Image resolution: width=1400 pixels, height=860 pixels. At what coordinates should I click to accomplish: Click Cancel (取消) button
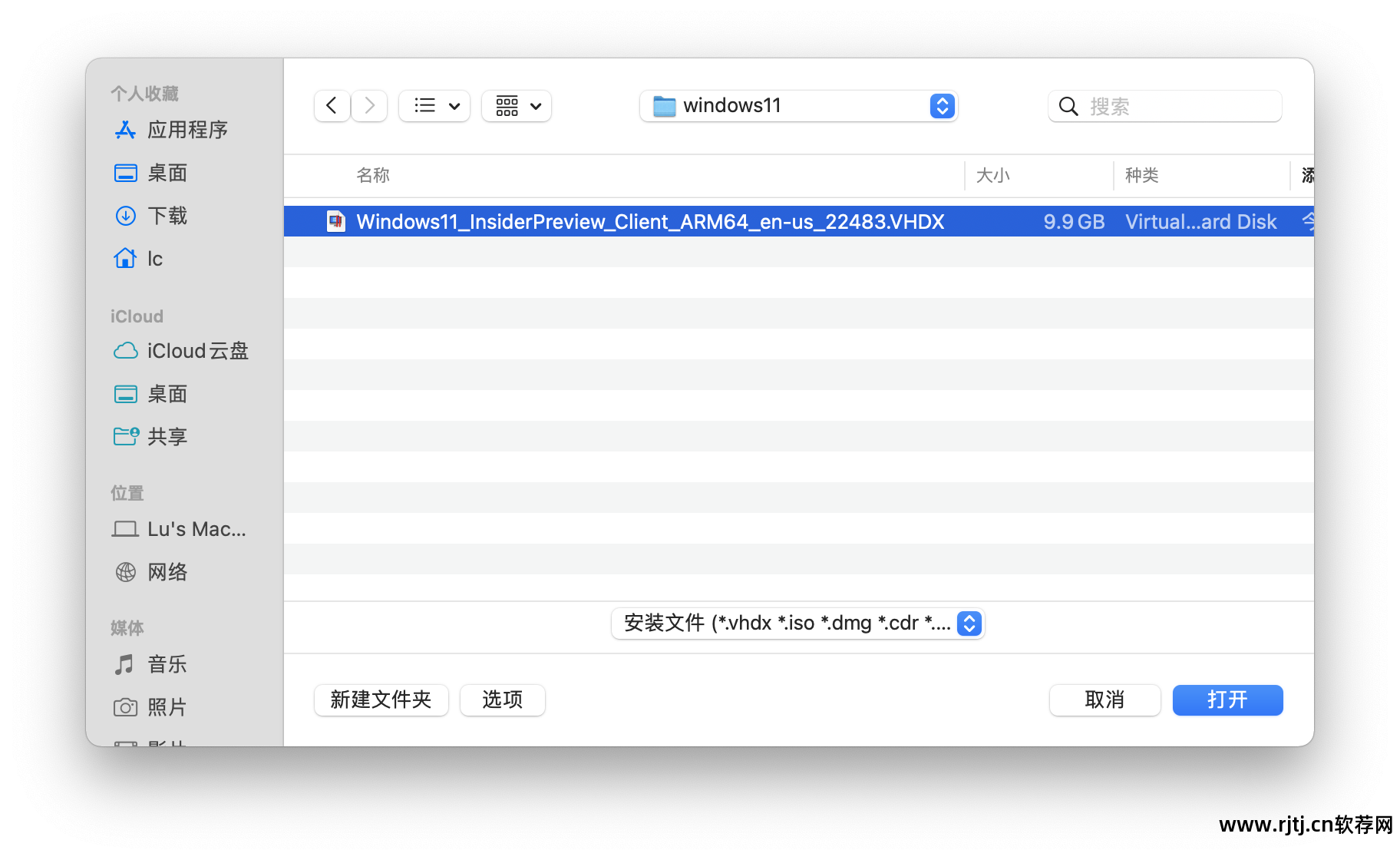point(1104,700)
